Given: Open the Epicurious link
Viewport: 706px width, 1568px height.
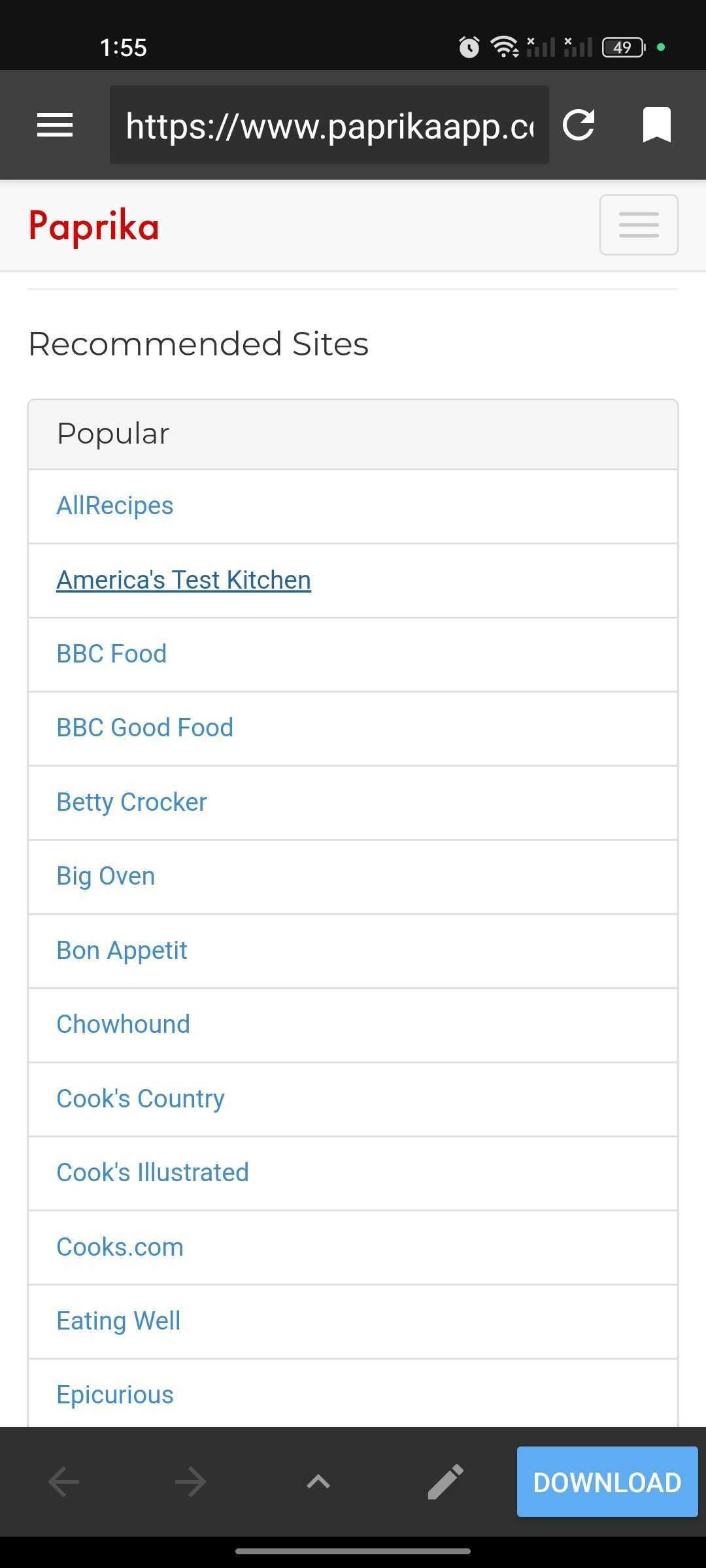Looking at the screenshot, I should [115, 1395].
